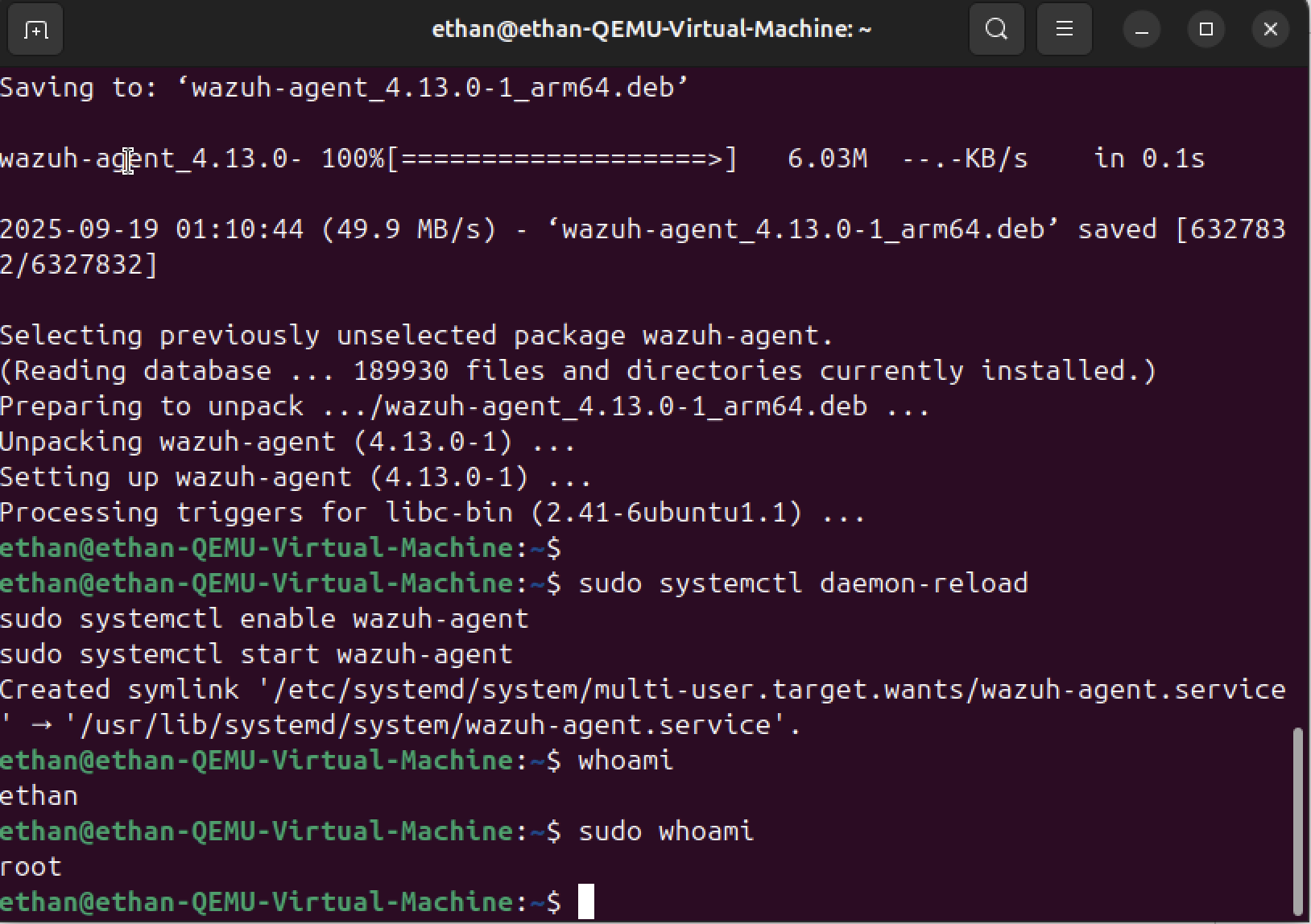Click the 'sudo systemctl enable wazuh-agent' line
Screen dimensions: 1311x924
click(x=264, y=618)
